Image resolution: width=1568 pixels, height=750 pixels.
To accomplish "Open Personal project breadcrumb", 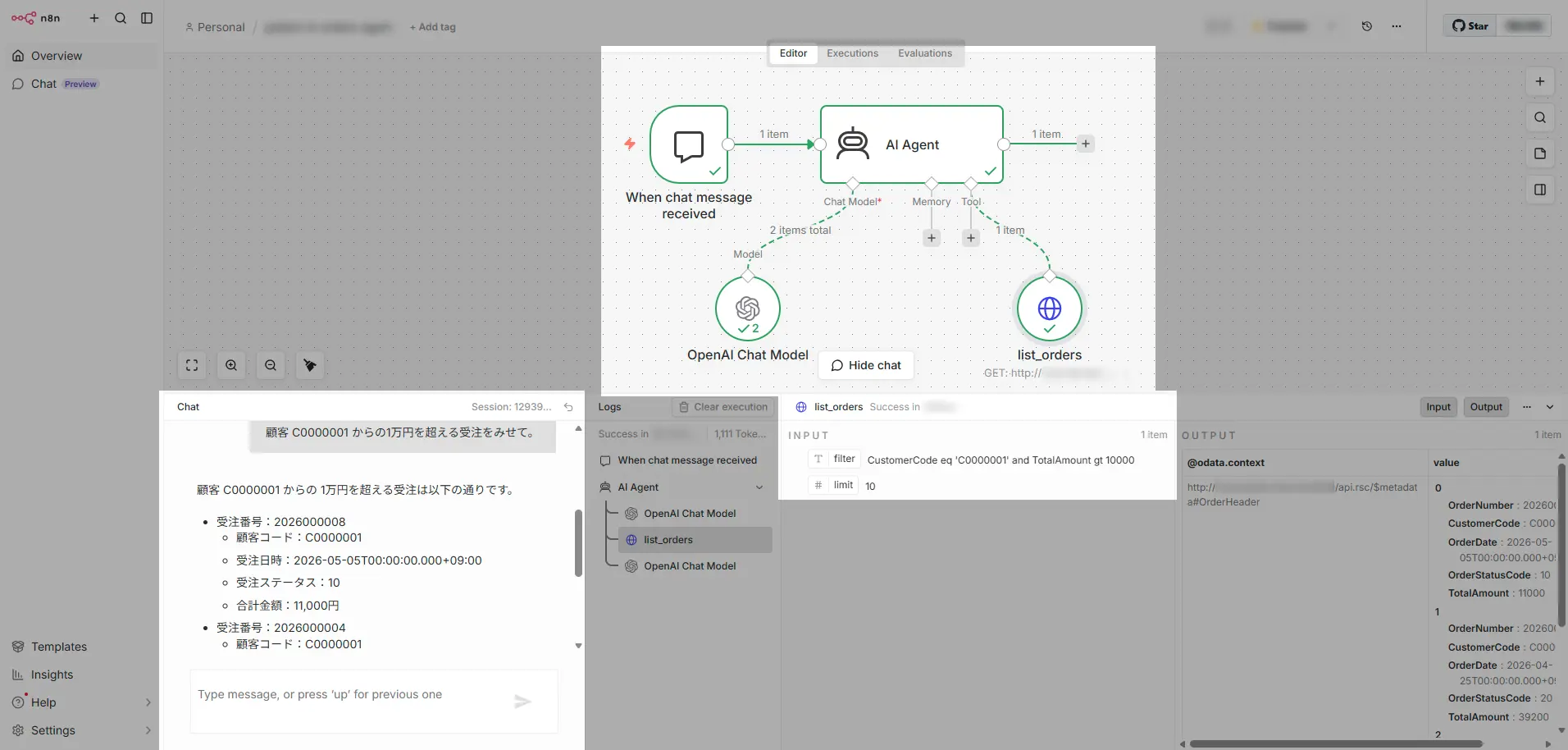I will (215, 27).
